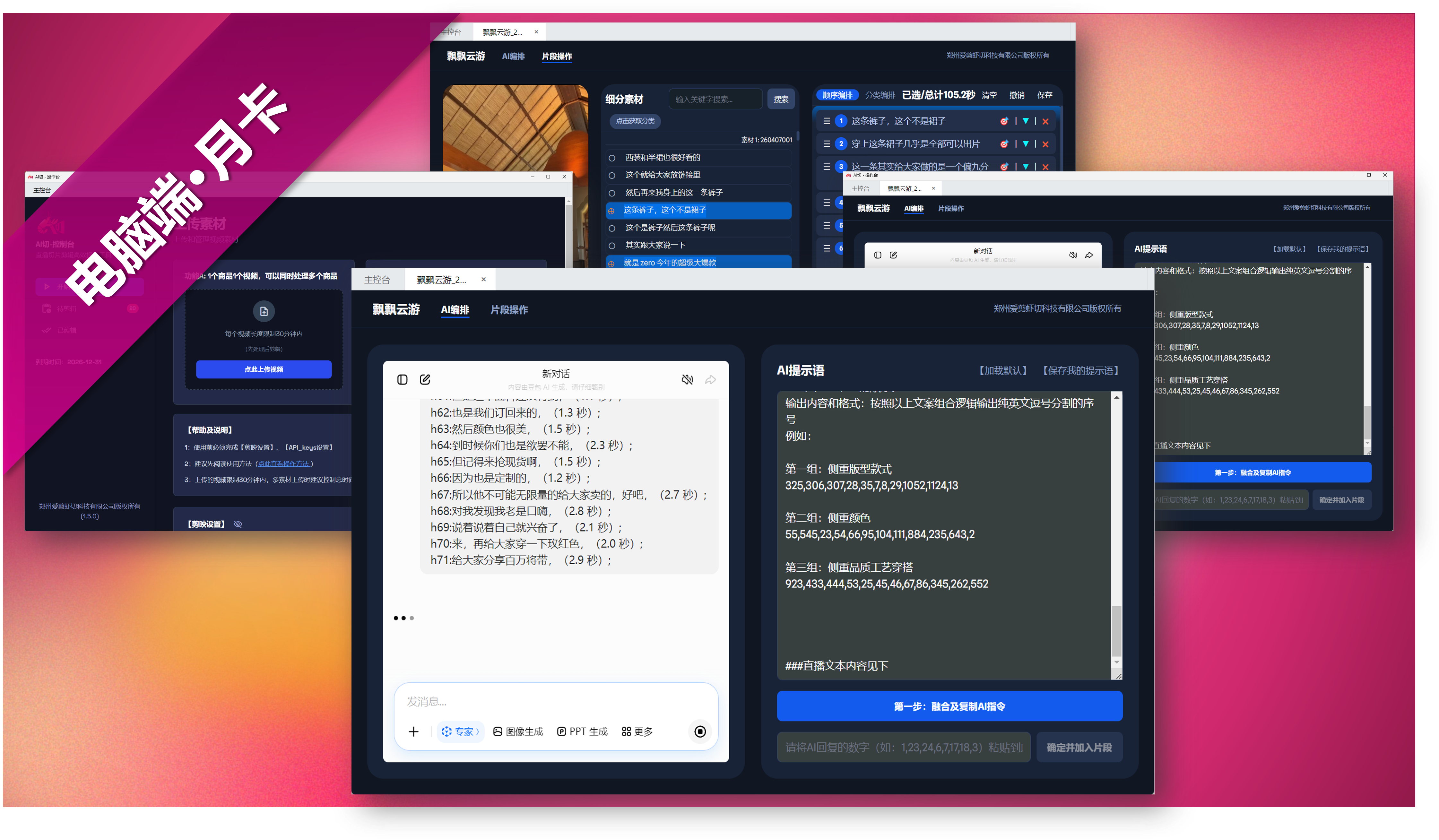Click the compose icon in right rear window
This screenshot has width=1439, height=840.
pyautogui.click(x=893, y=255)
